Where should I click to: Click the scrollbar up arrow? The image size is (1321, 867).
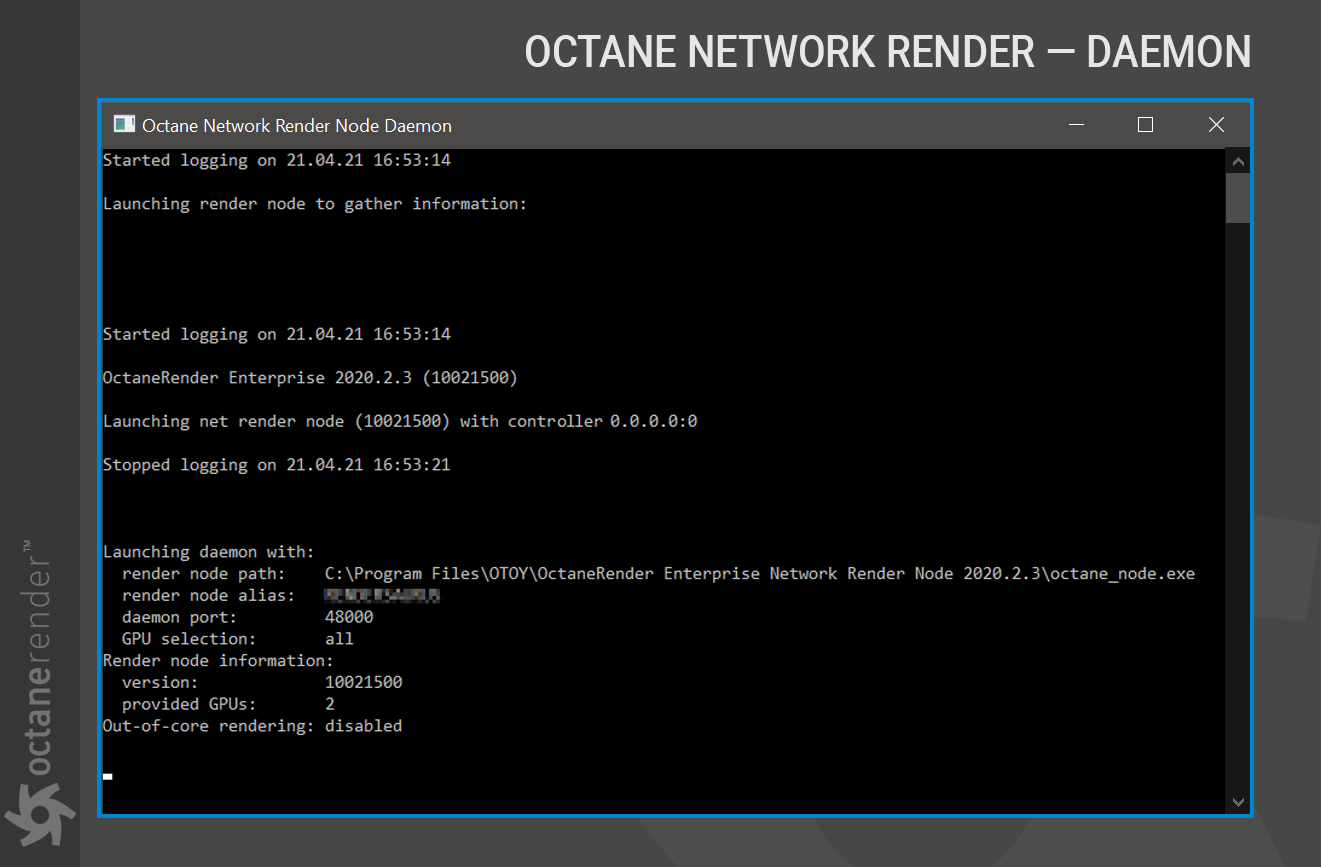click(1238, 162)
